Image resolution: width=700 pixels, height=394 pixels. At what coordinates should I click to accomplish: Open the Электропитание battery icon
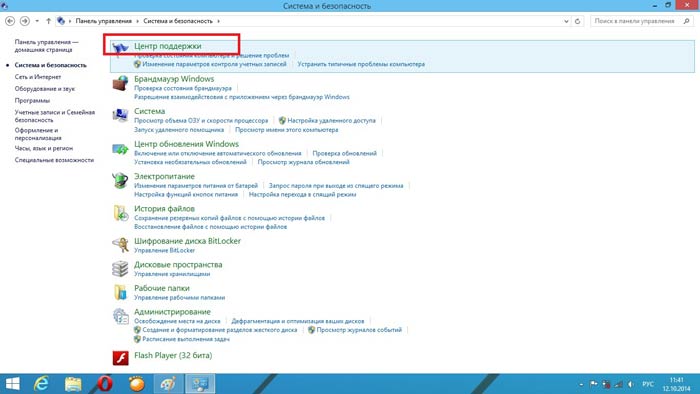pyautogui.click(x=120, y=181)
